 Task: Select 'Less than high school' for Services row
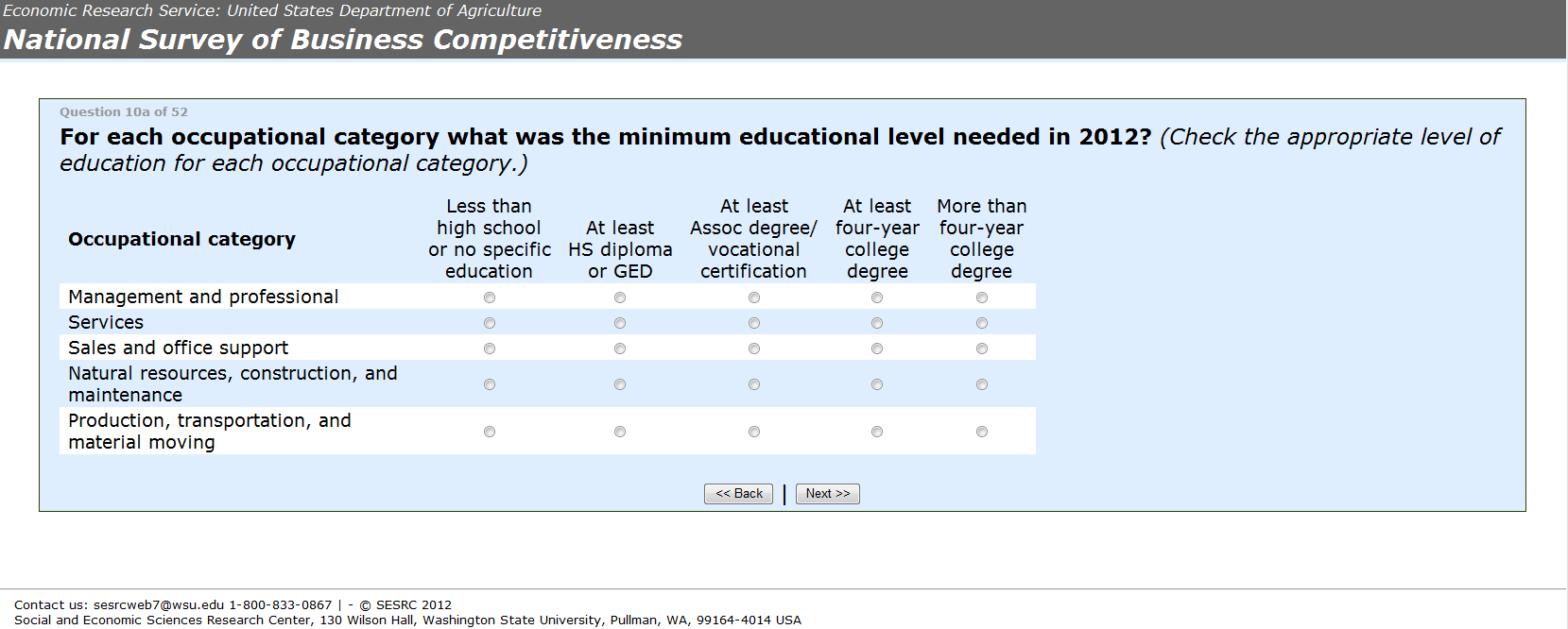[x=490, y=323]
